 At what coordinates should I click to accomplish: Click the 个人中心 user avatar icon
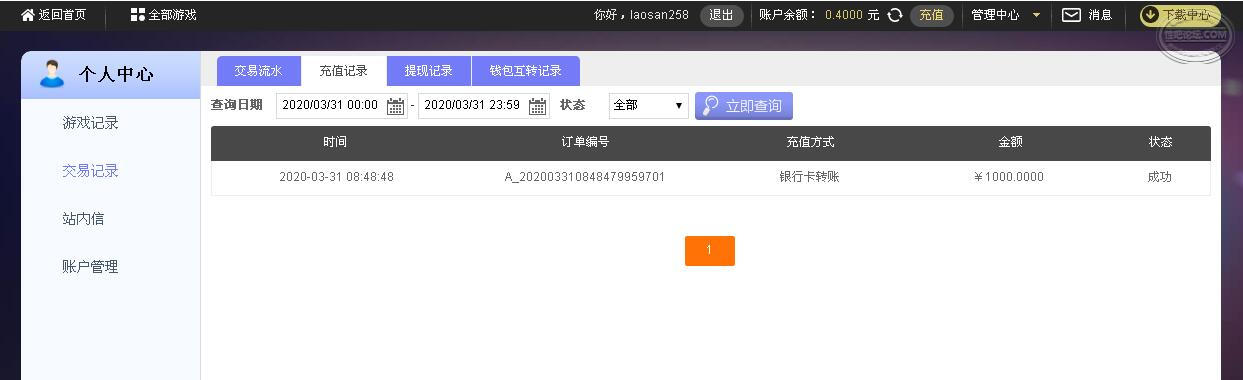click(51, 74)
